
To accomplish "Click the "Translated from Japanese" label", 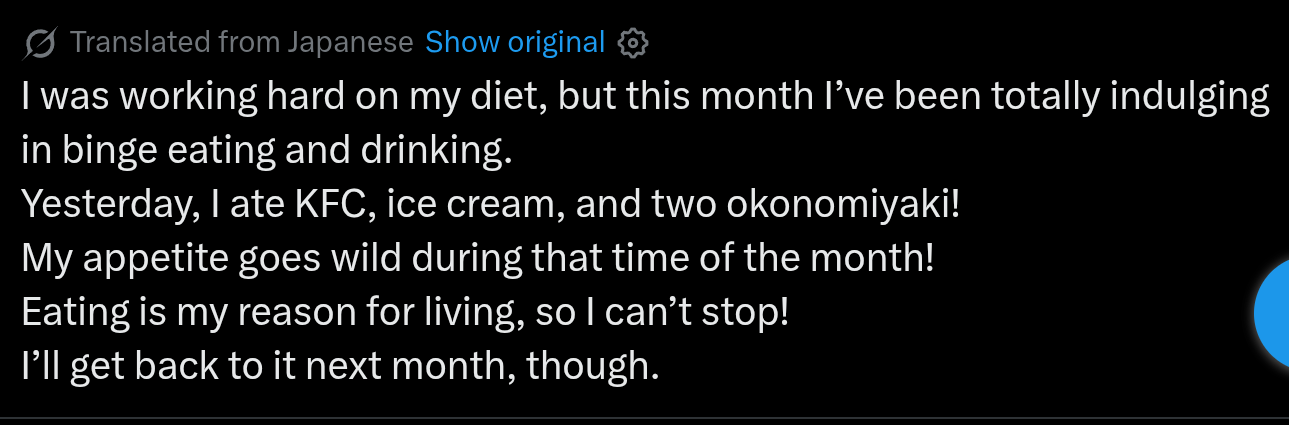I will point(242,43).
